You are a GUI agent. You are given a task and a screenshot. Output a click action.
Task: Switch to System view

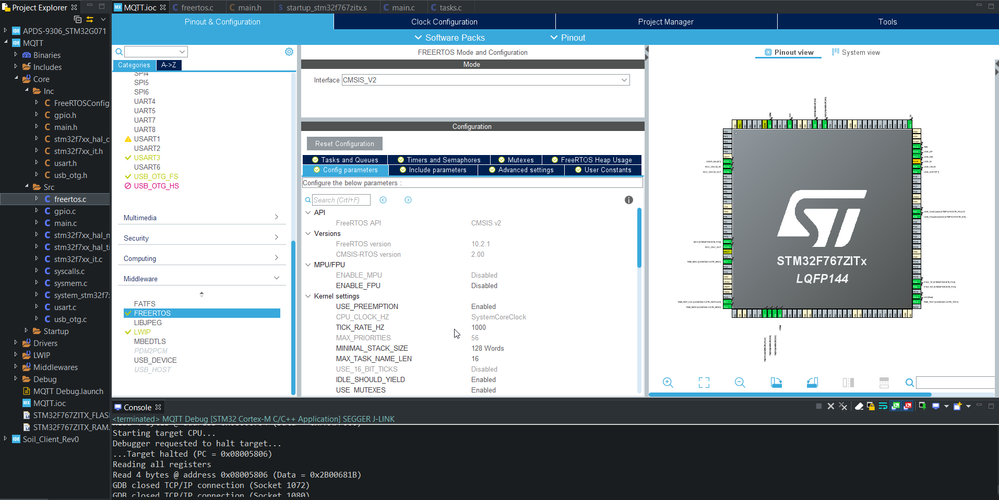pyautogui.click(x=856, y=52)
